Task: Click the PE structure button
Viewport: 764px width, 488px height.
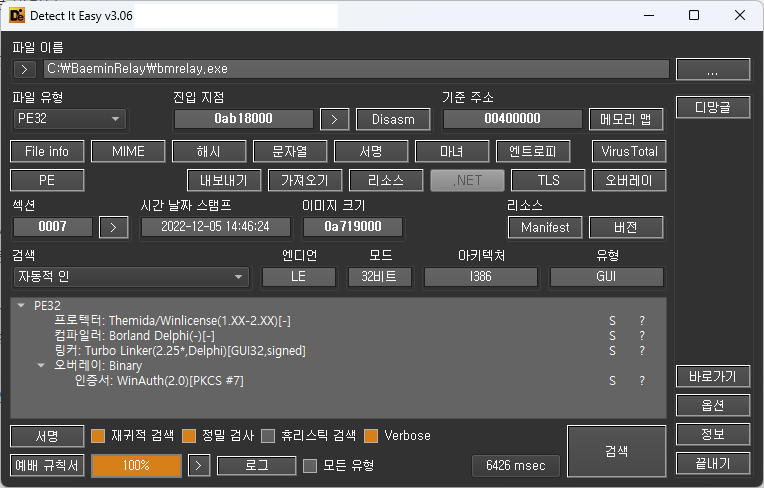Action: tap(47, 181)
